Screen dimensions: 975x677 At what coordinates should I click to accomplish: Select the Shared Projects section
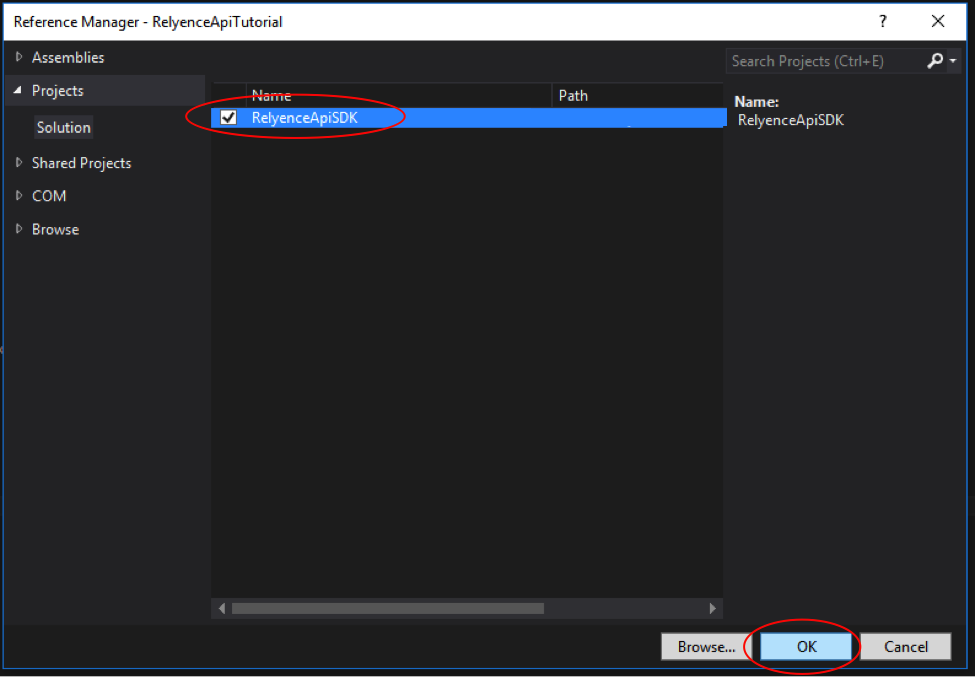(x=81, y=163)
